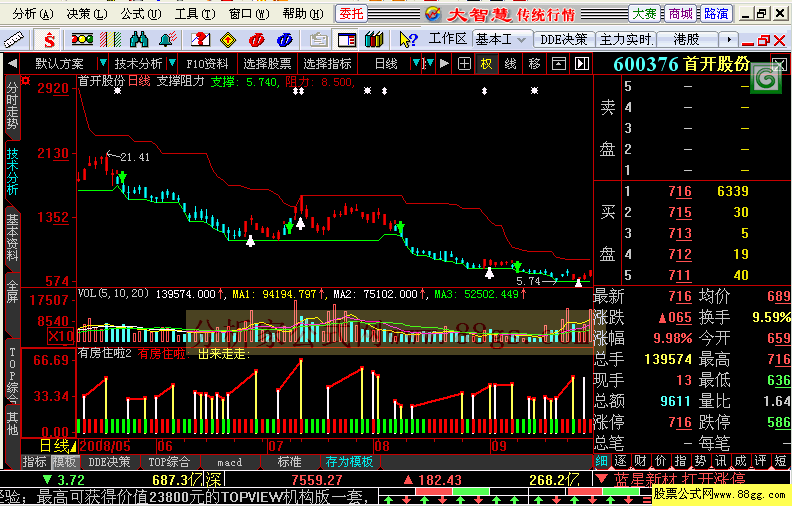Click the red S dollar icon
Screen dimensions: 792x506
[x=49, y=39]
